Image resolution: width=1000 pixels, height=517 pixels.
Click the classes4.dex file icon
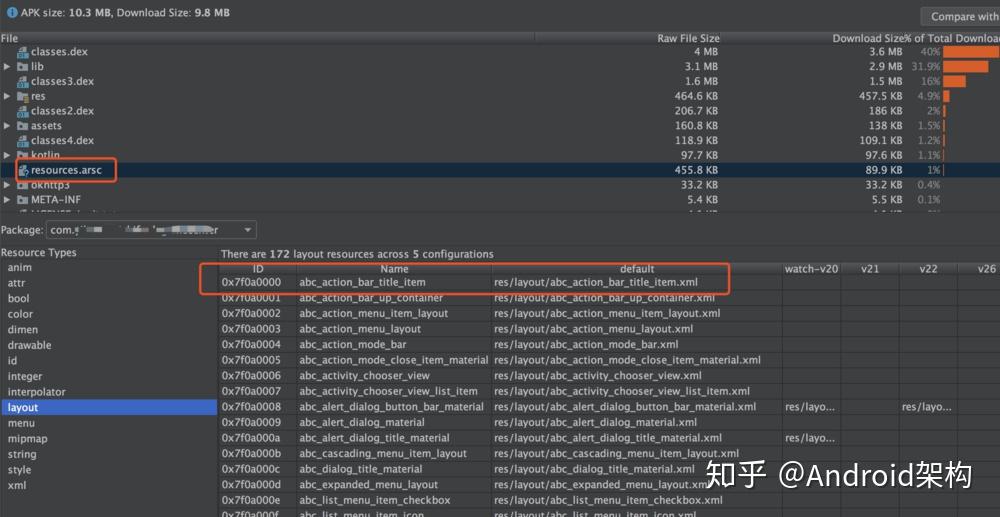click(23, 140)
